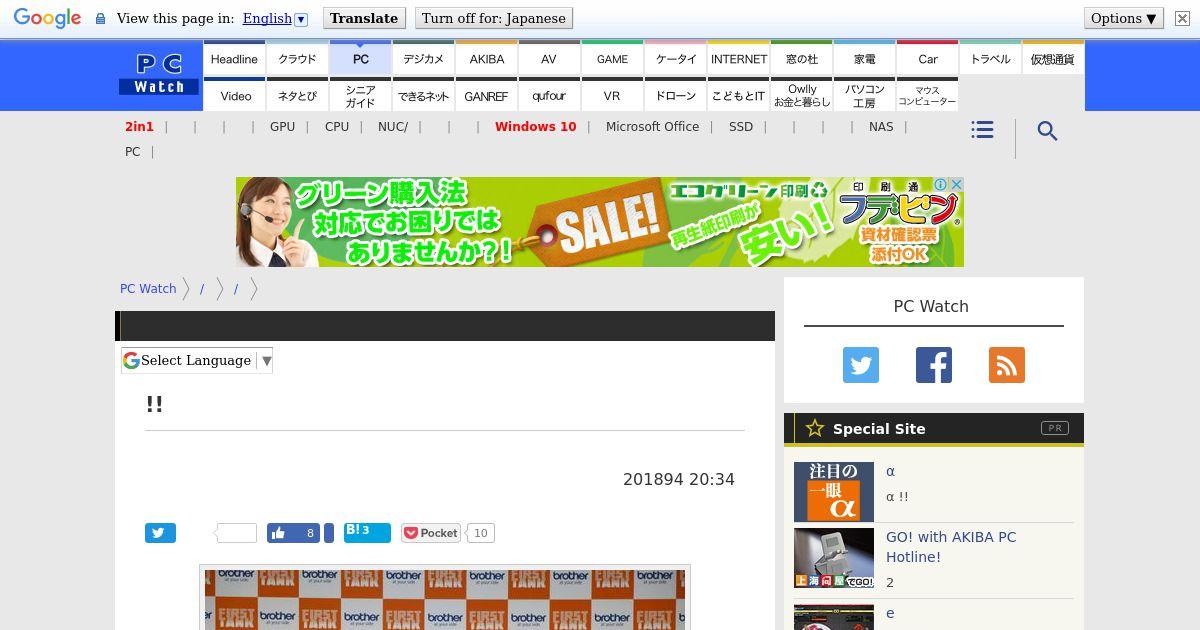Image resolution: width=1200 pixels, height=630 pixels.
Task: Open GO! with AKIBA PC Hotline! link
Action: [x=951, y=547]
